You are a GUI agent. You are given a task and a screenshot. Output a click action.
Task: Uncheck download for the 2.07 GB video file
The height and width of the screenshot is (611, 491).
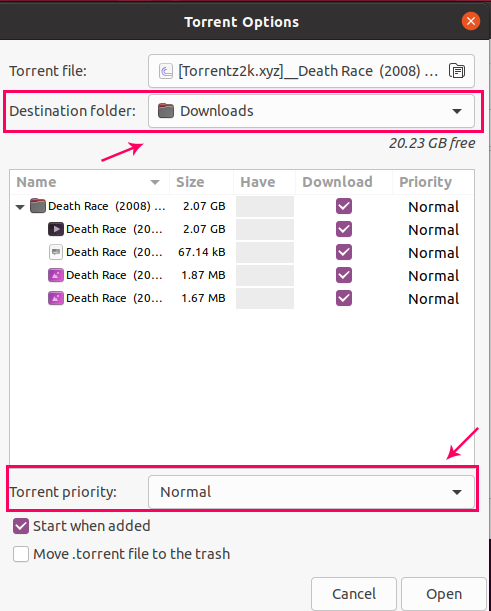[x=344, y=229]
